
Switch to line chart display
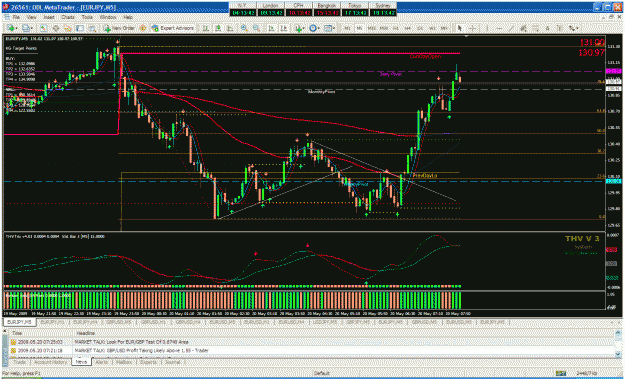click(230, 28)
